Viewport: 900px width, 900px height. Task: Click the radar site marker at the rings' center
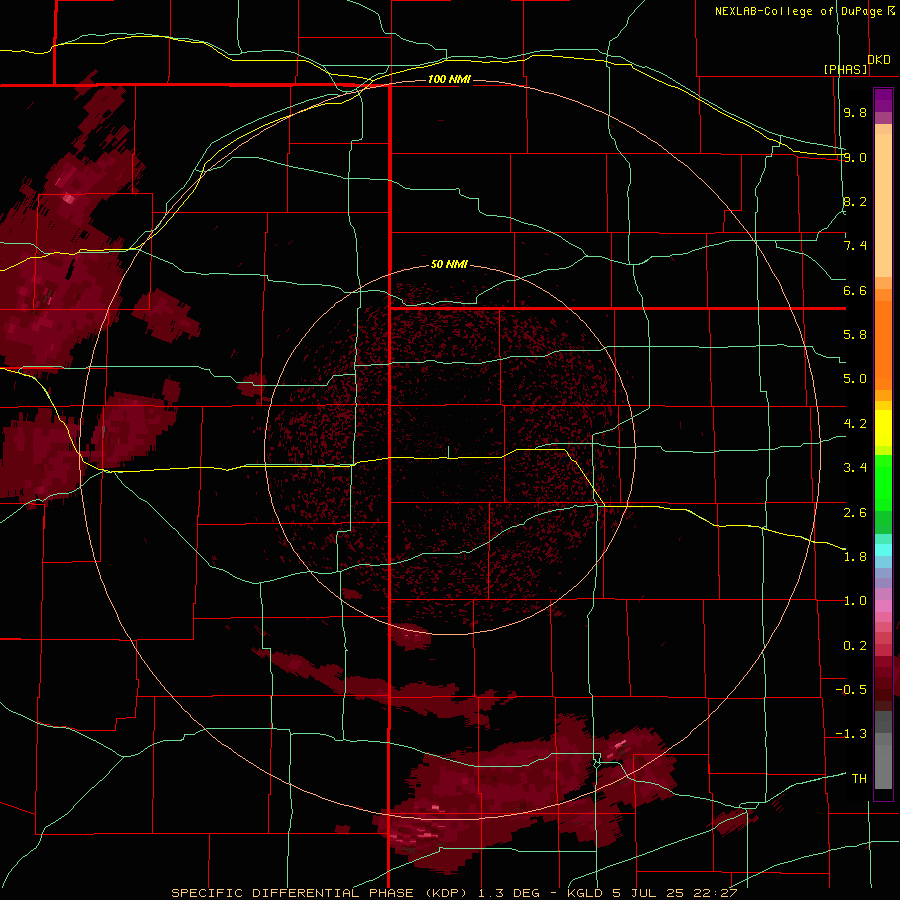[x=448, y=451]
